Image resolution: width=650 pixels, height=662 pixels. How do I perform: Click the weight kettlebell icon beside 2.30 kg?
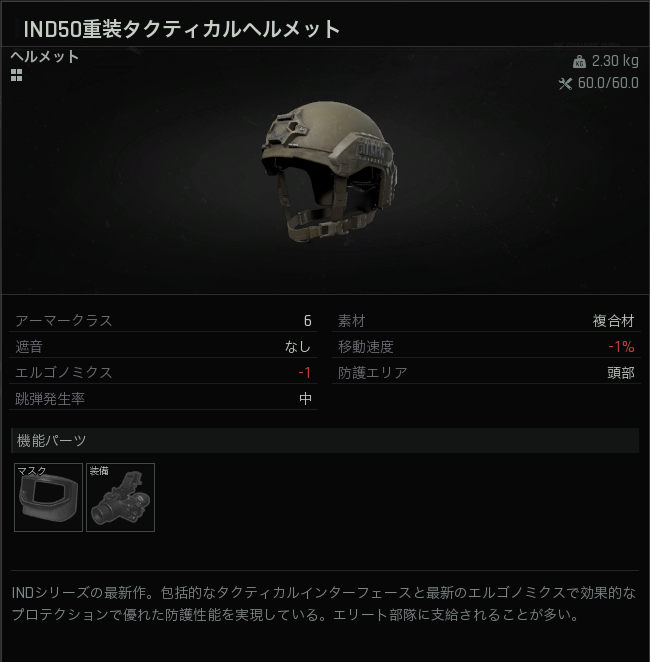(x=579, y=62)
